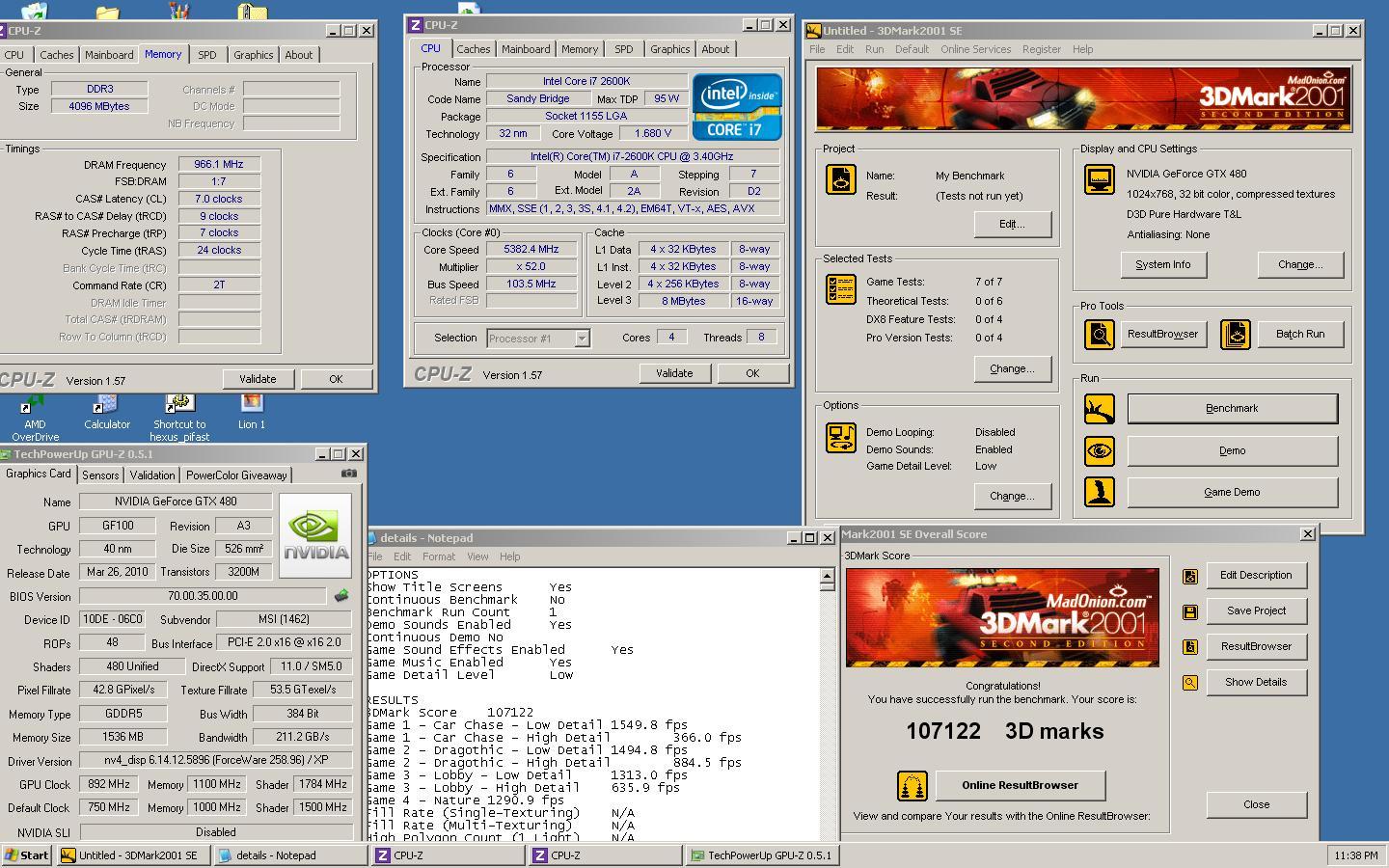This screenshot has width=1389, height=868.
Task: Click the ResultBrowser magnifier icon in Pro Tools
Action: click(x=1099, y=335)
